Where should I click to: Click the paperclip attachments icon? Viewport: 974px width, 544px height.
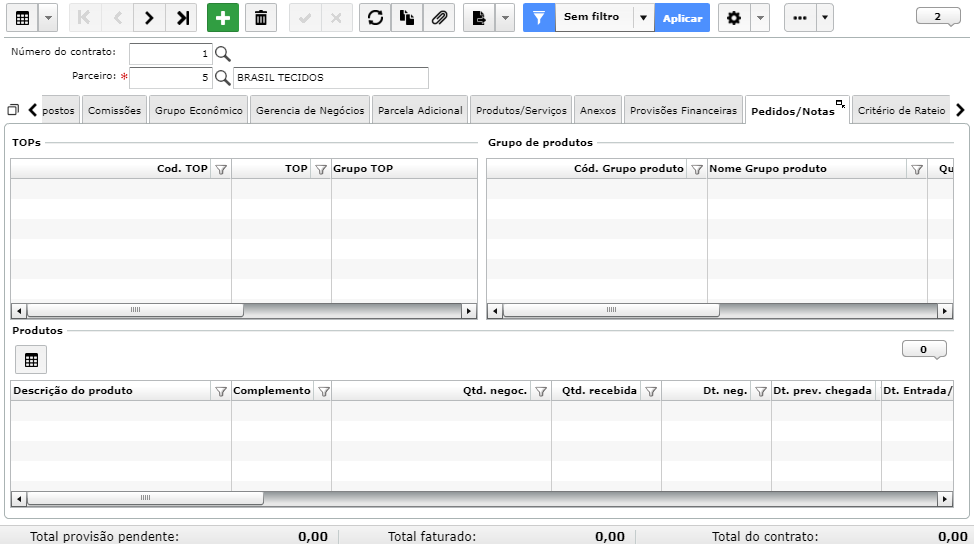coord(439,18)
